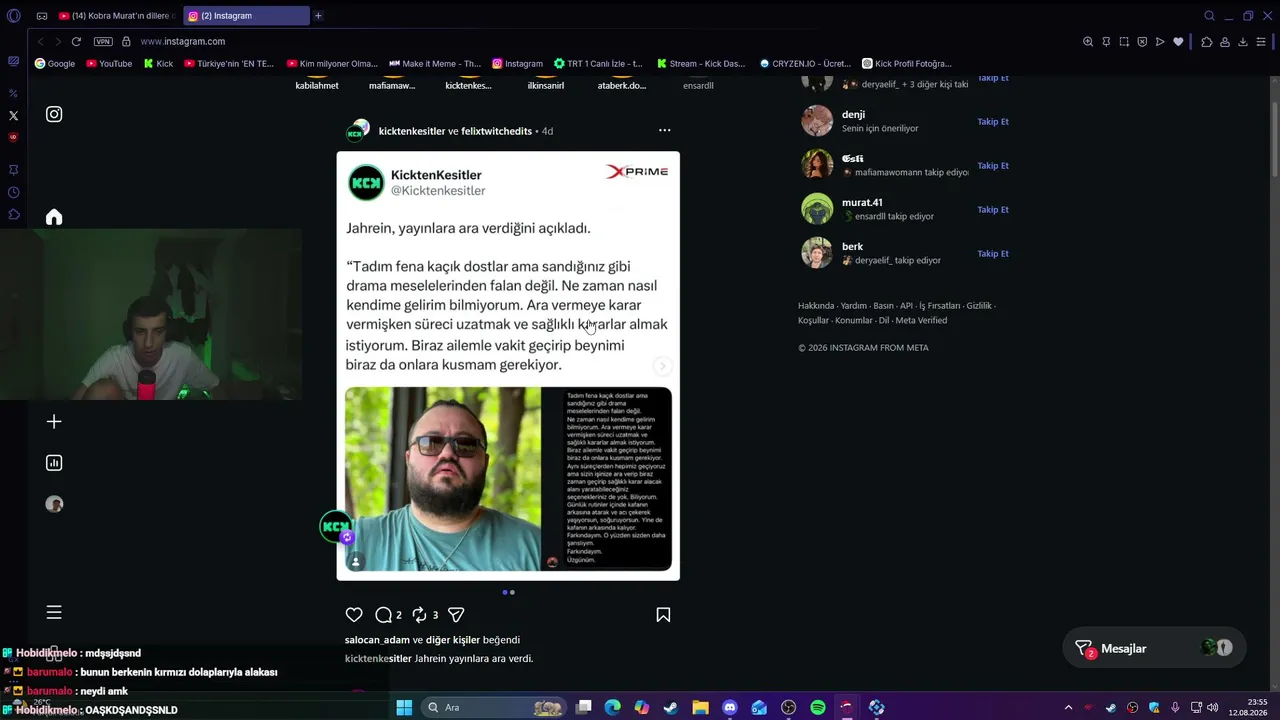Take a snapshot with the Opera snapshot tool
Screen dimensions: 1280x720
1124,41
